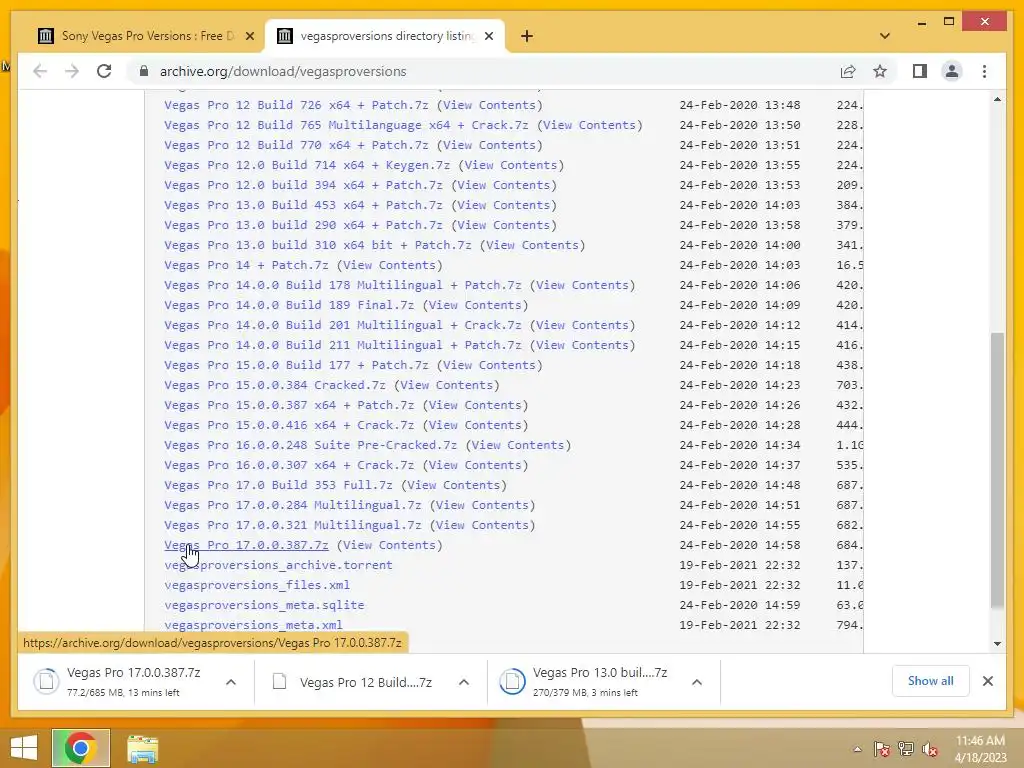Expand options for Vegas Pro 13.0 buil download
1024x768 pixels.
coord(697,682)
